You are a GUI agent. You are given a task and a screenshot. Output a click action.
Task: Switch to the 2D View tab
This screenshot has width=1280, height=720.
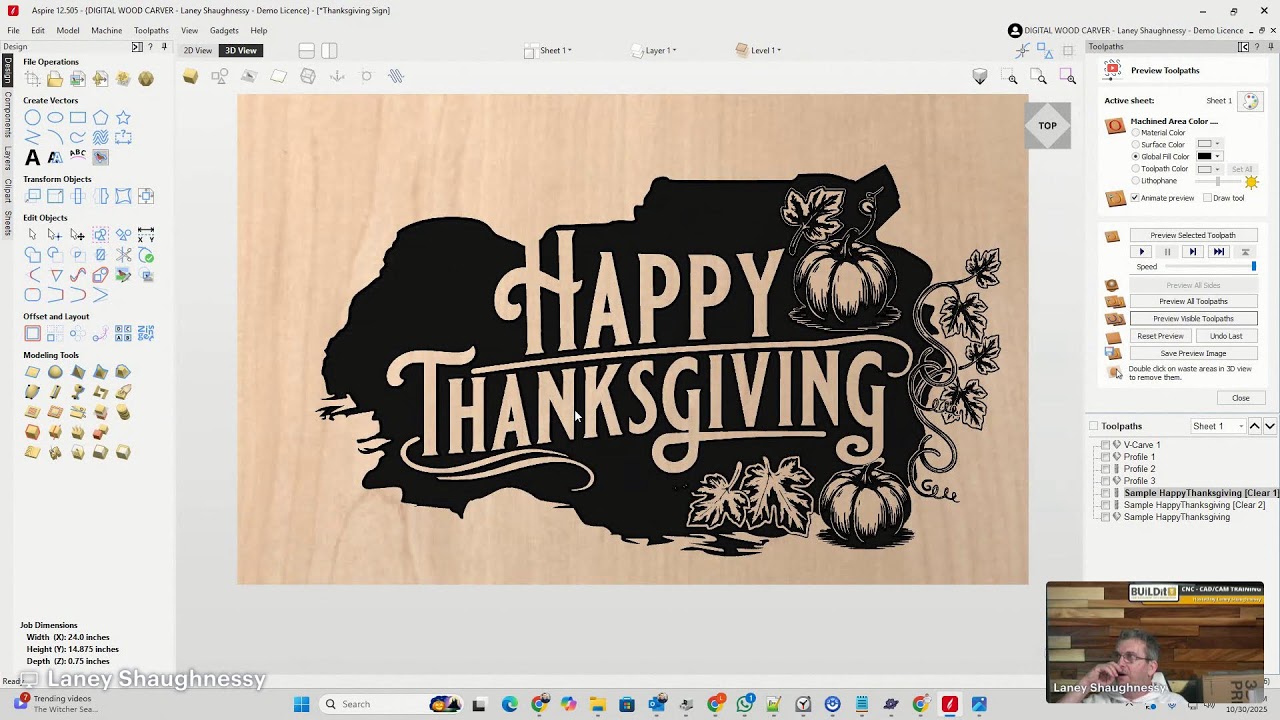[x=198, y=50]
